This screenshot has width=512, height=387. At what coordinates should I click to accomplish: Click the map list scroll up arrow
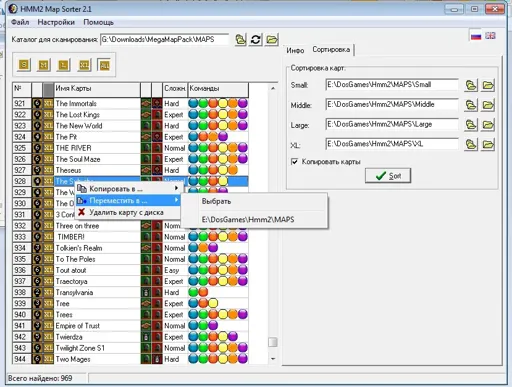pos(273,88)
